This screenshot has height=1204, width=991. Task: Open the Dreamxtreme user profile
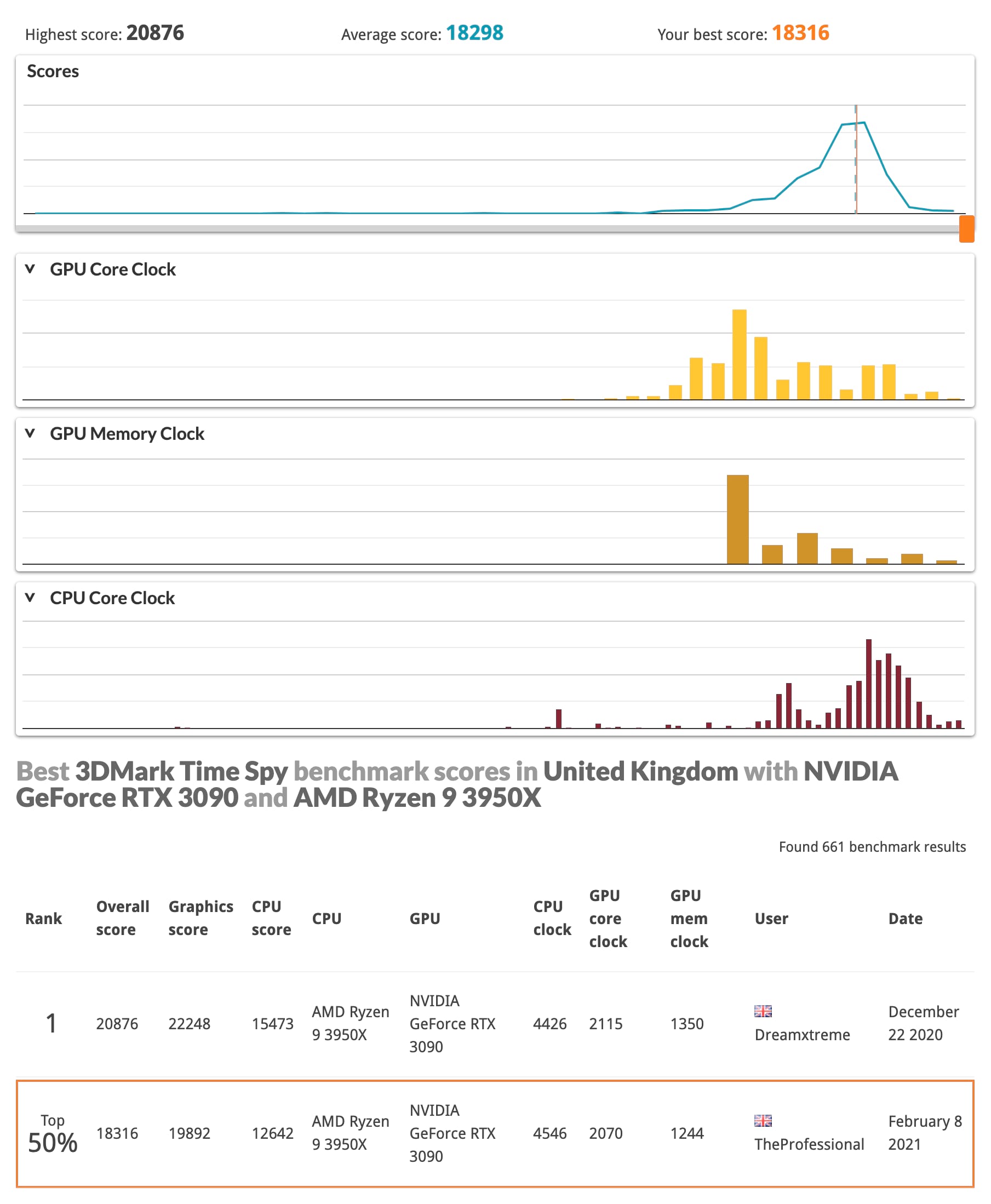[802, 1035]
